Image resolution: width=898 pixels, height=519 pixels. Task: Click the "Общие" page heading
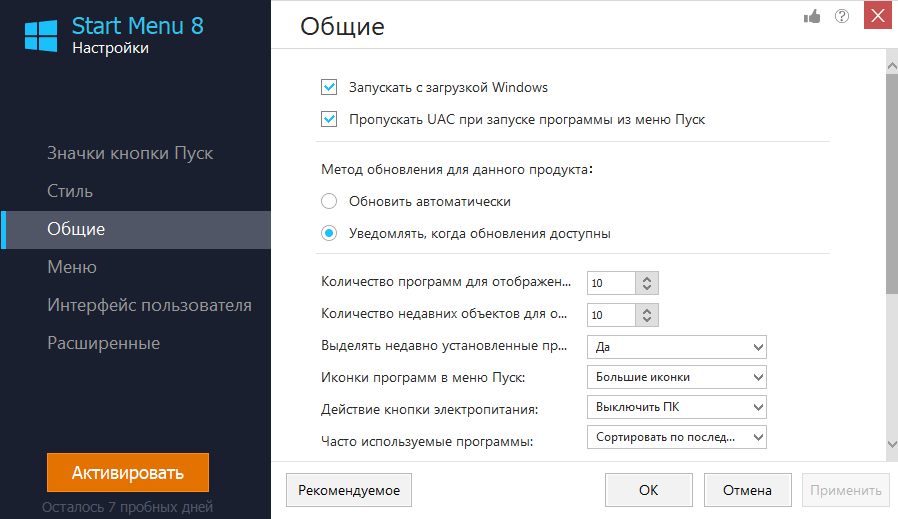coord(342,26)
